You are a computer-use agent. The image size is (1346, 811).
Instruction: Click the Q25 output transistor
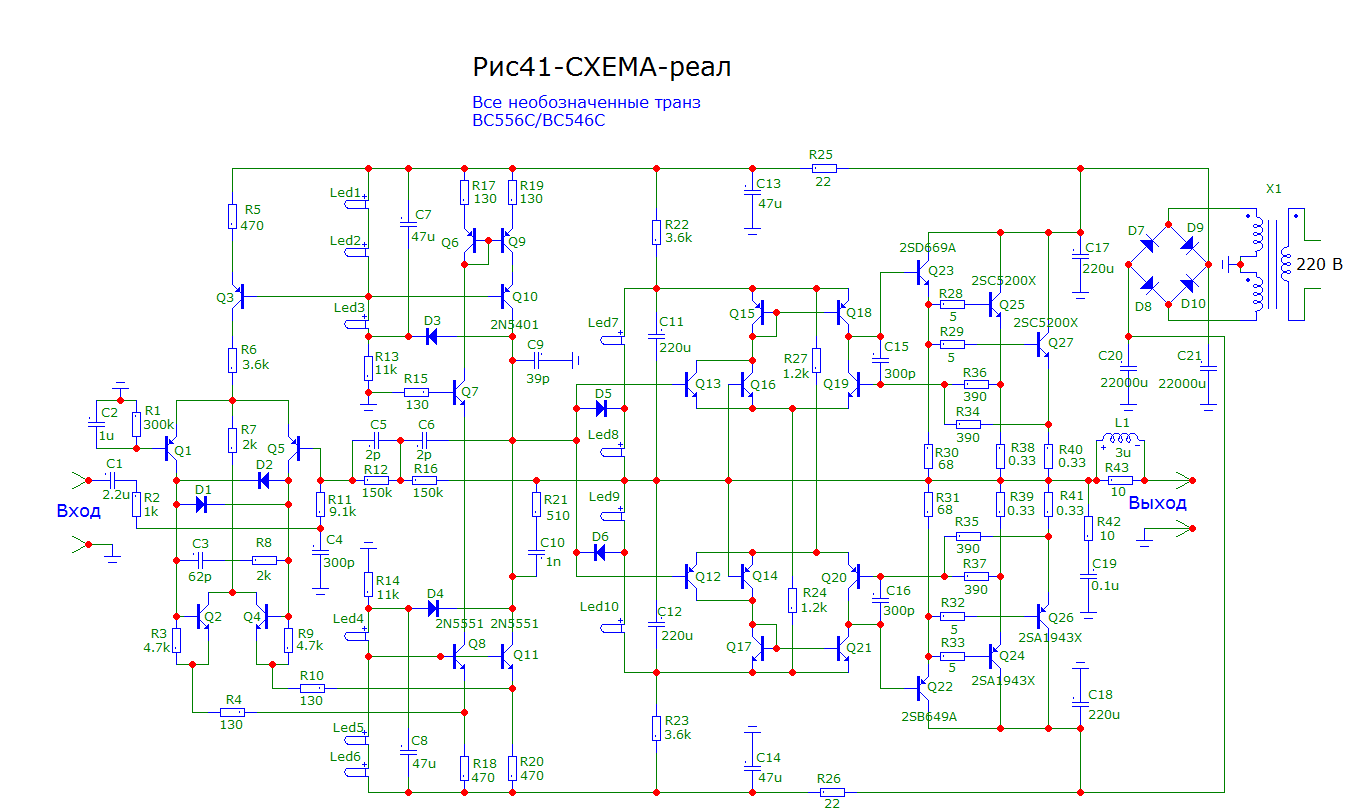coord(995,304)
